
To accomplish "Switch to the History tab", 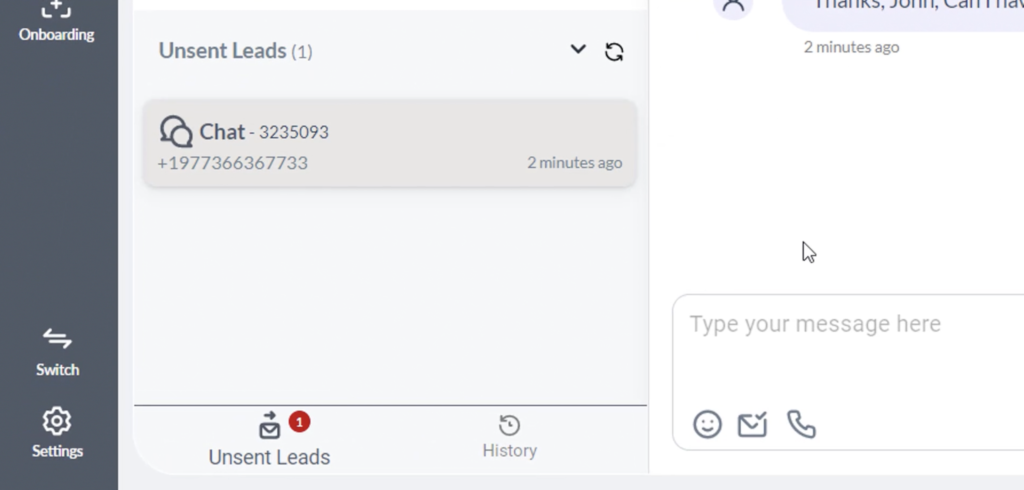I will [x=509, y=437].
